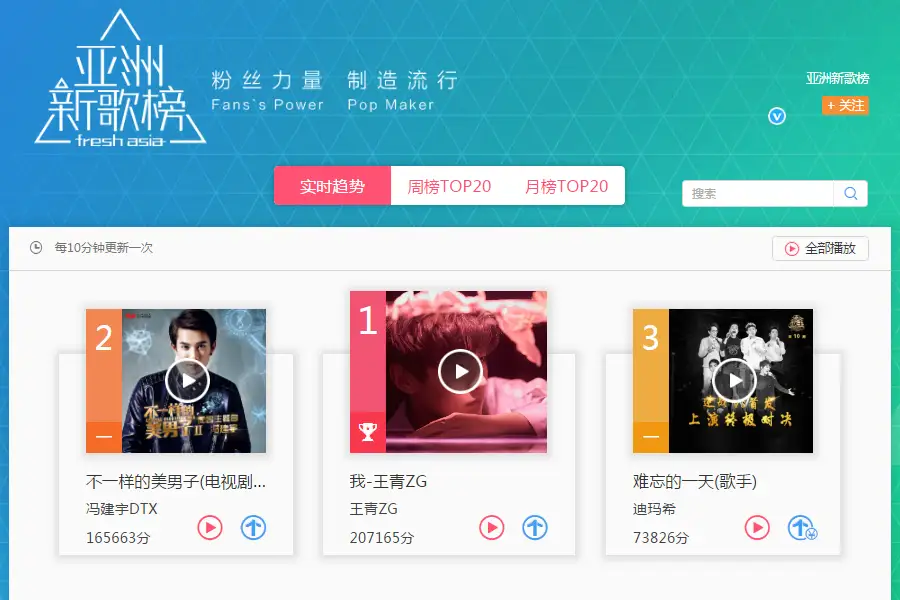Play song by 冯建宇DTX with red button
This screenshot has height=600, width=900.
[210, 528]
